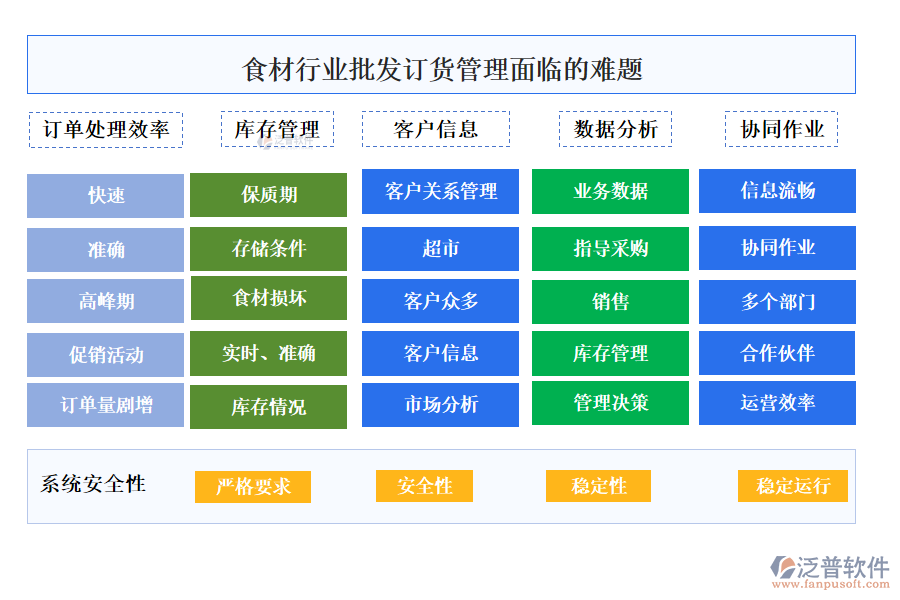
Task: Select the dashed header 客户信息
Action: 436,129
